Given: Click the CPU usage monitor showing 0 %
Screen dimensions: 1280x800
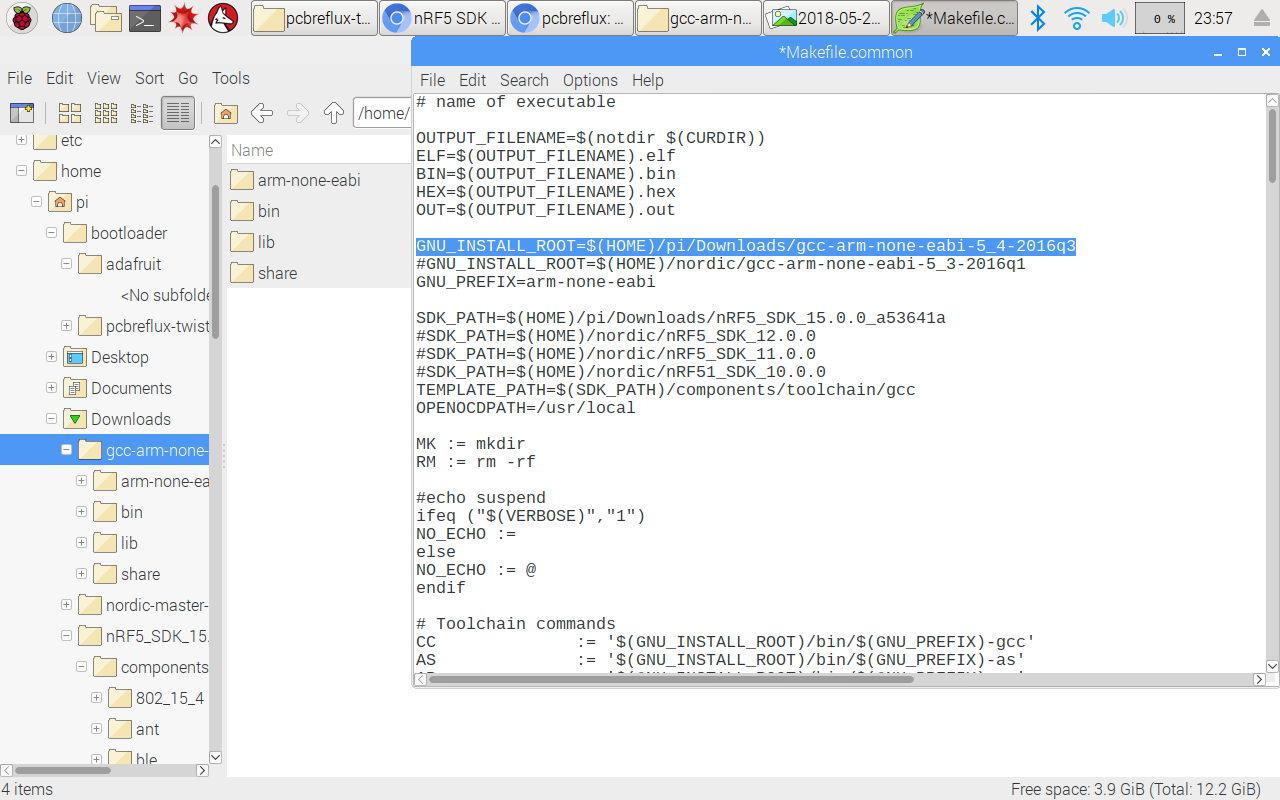Looking at the screenshot, I should [1160, 18].
